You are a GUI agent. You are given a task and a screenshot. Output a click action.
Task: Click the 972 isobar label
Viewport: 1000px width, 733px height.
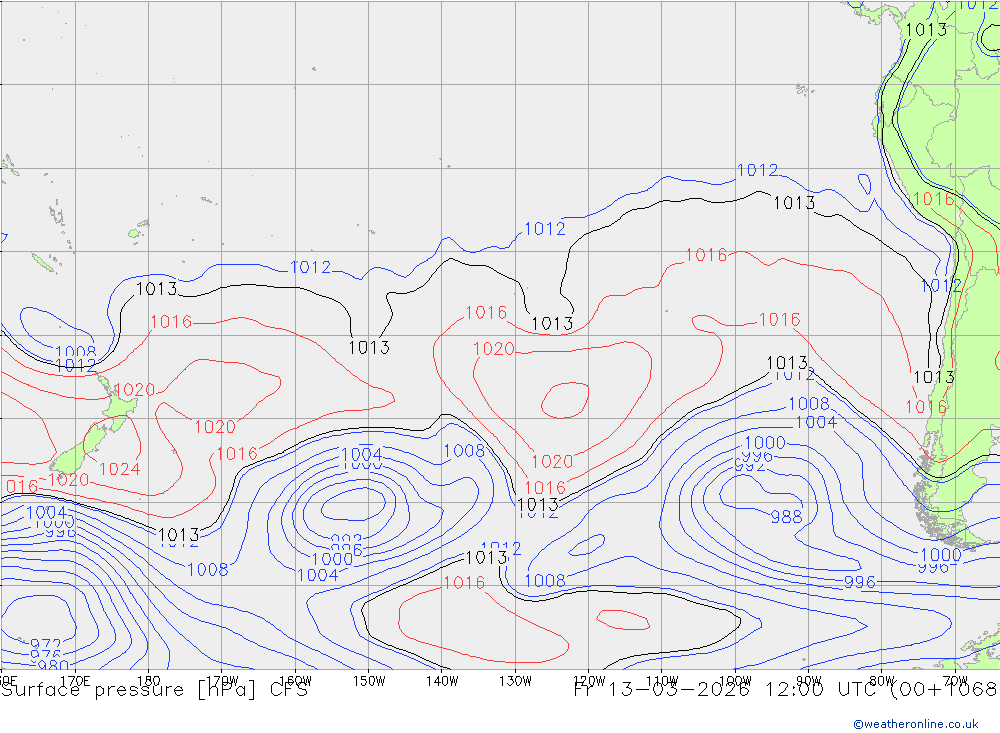pyautogui.click(x=45, y=645)
